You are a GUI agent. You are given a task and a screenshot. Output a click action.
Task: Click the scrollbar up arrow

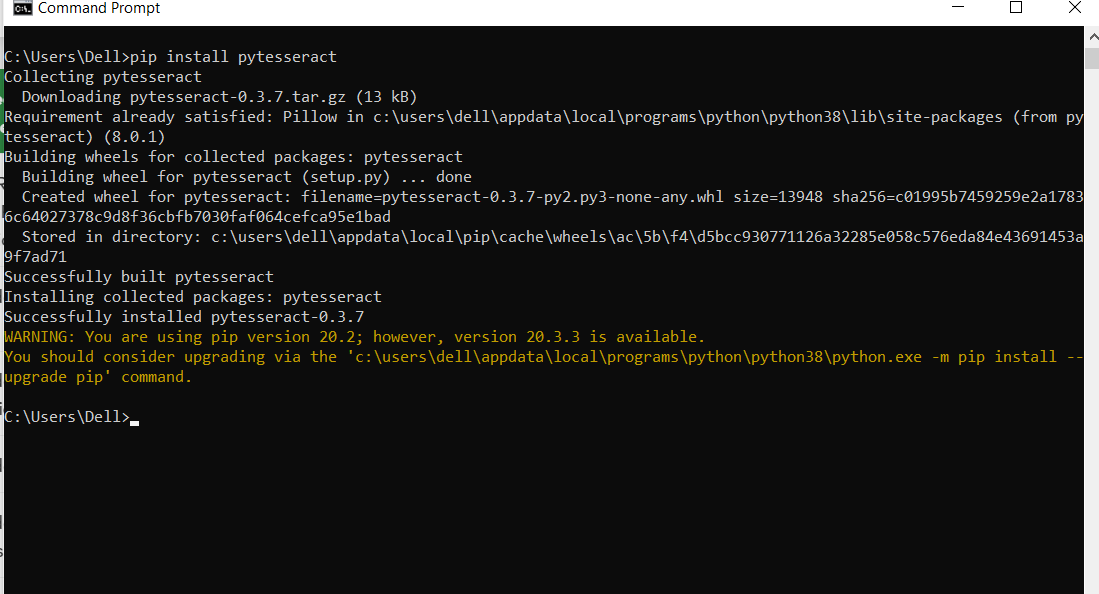(x=1092, y=35)
